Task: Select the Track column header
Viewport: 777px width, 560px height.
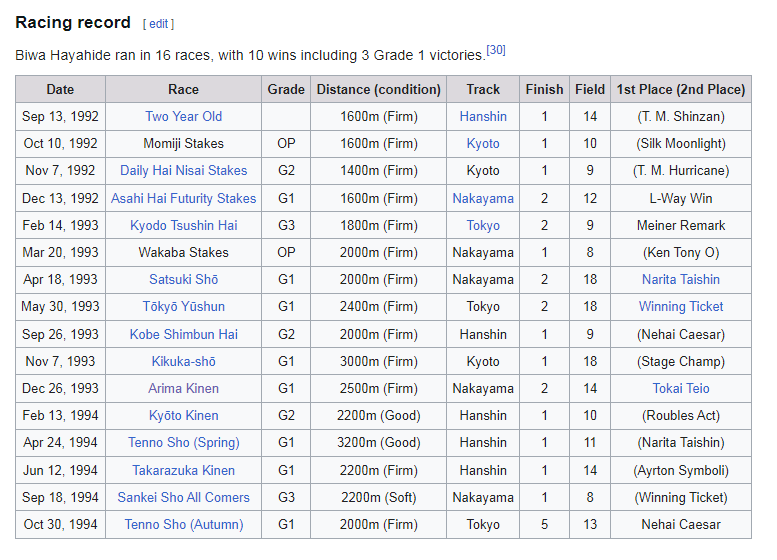Action: [483, 89]
